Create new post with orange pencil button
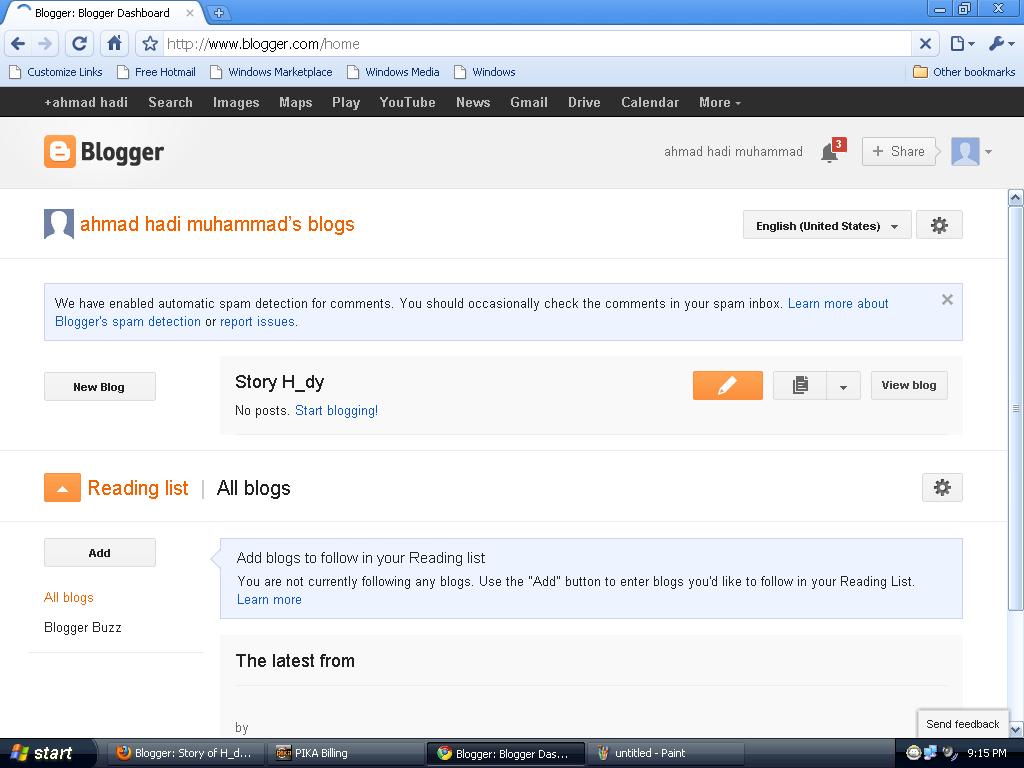This screenshot has height=768, width=1024. point(728,385)
